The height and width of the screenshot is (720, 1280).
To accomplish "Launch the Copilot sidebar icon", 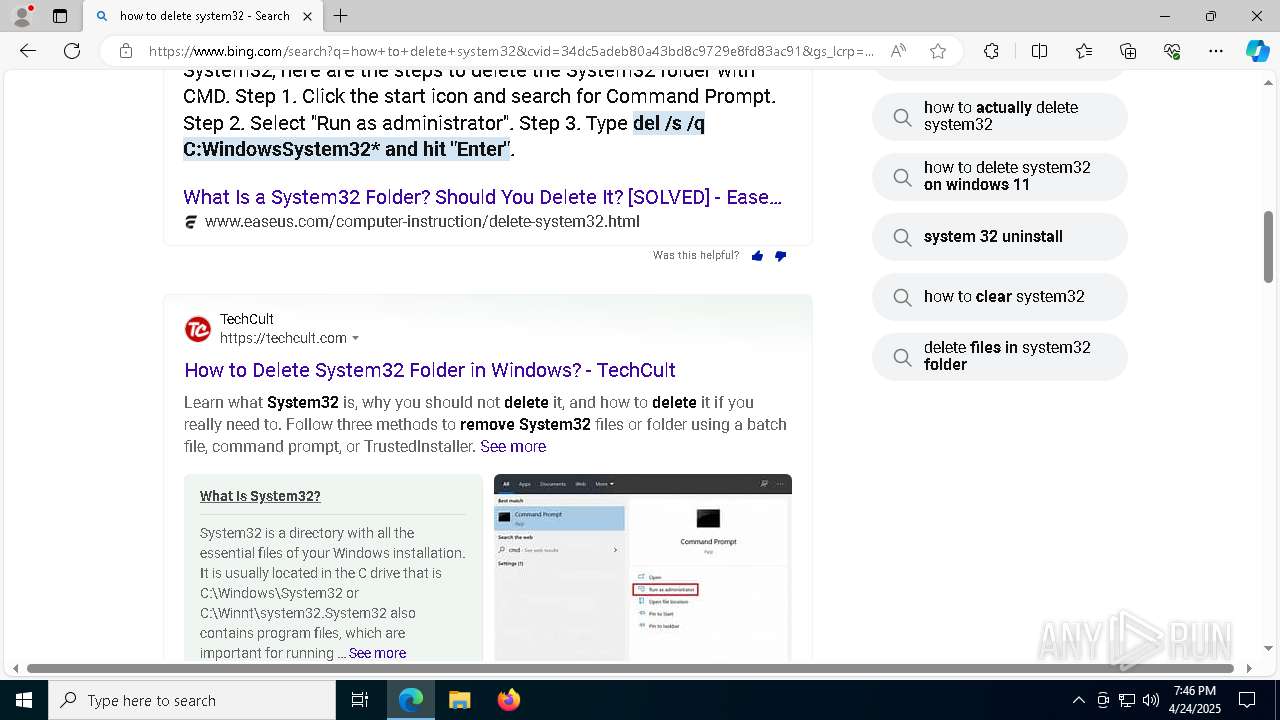I will coord(1257,51).
